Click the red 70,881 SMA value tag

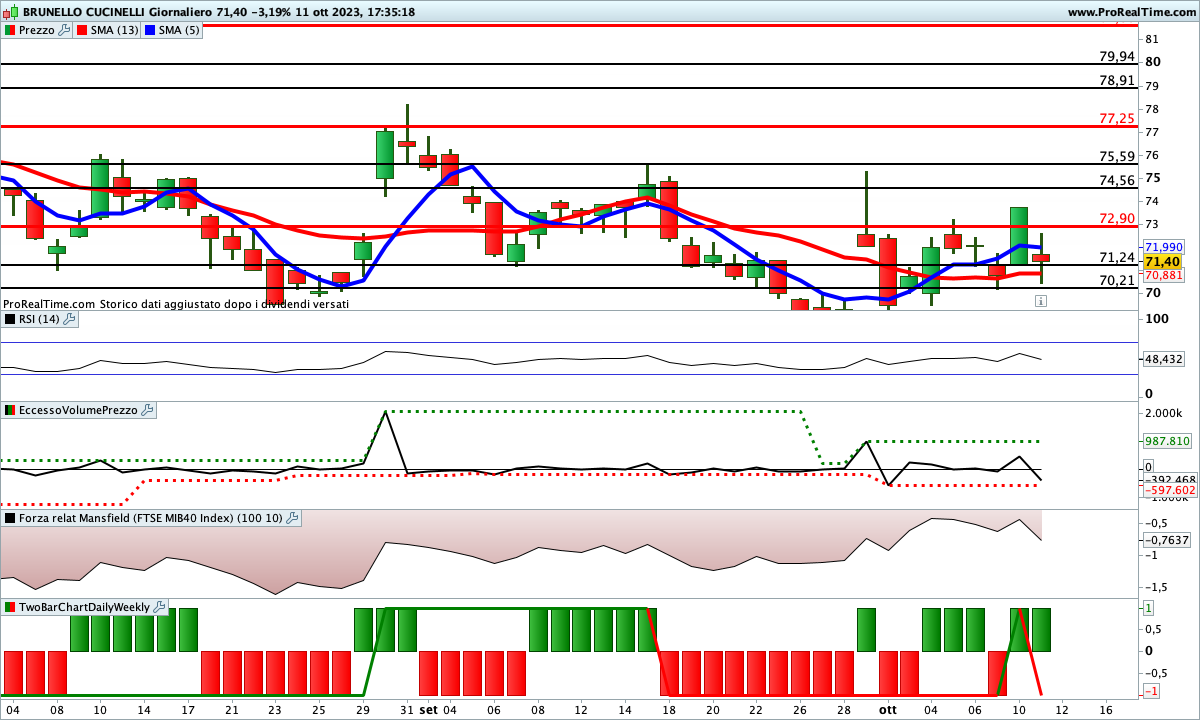tap(1164, 275)
